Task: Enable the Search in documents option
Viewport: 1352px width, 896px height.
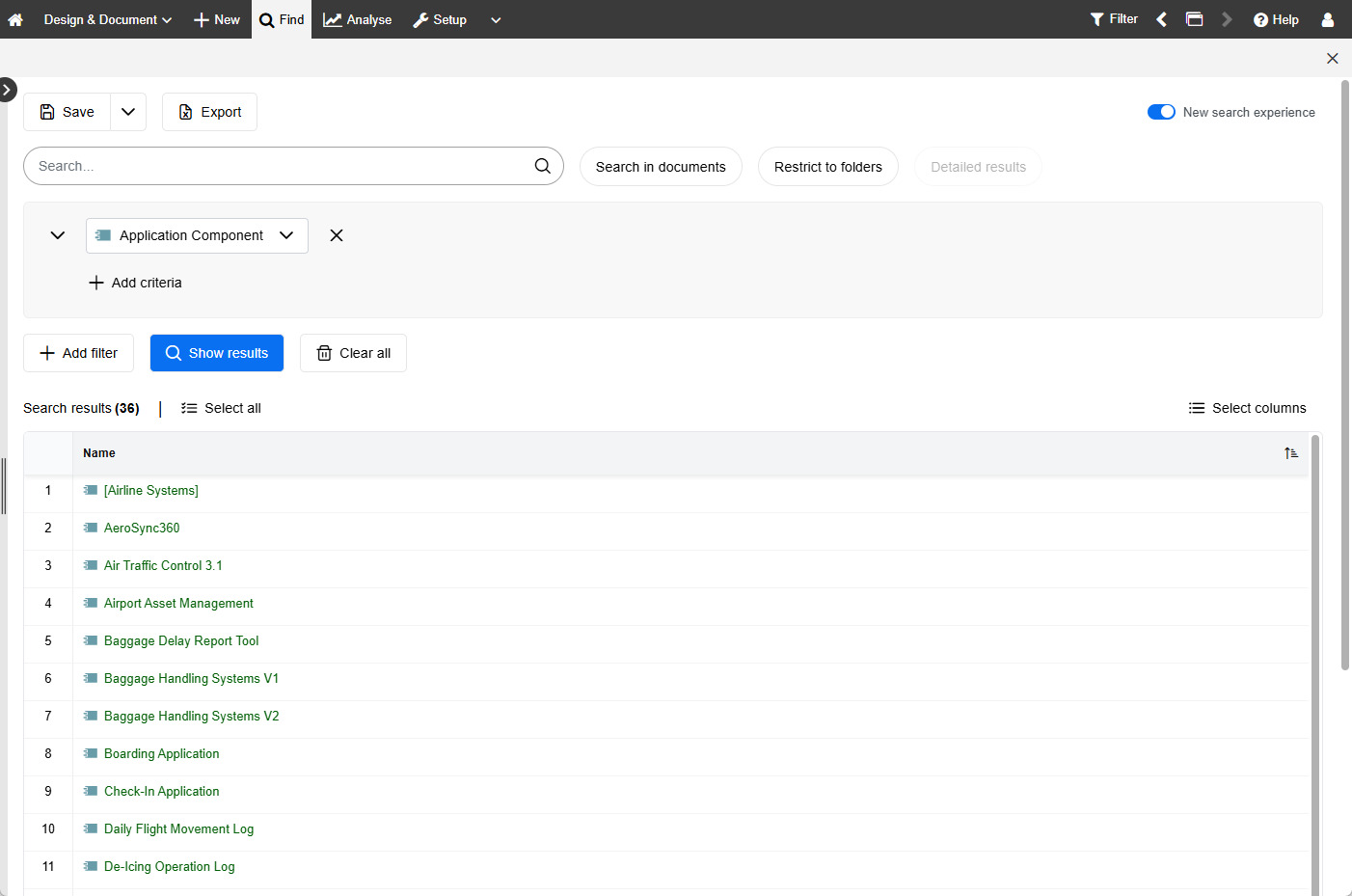Action: click(661, 166)
